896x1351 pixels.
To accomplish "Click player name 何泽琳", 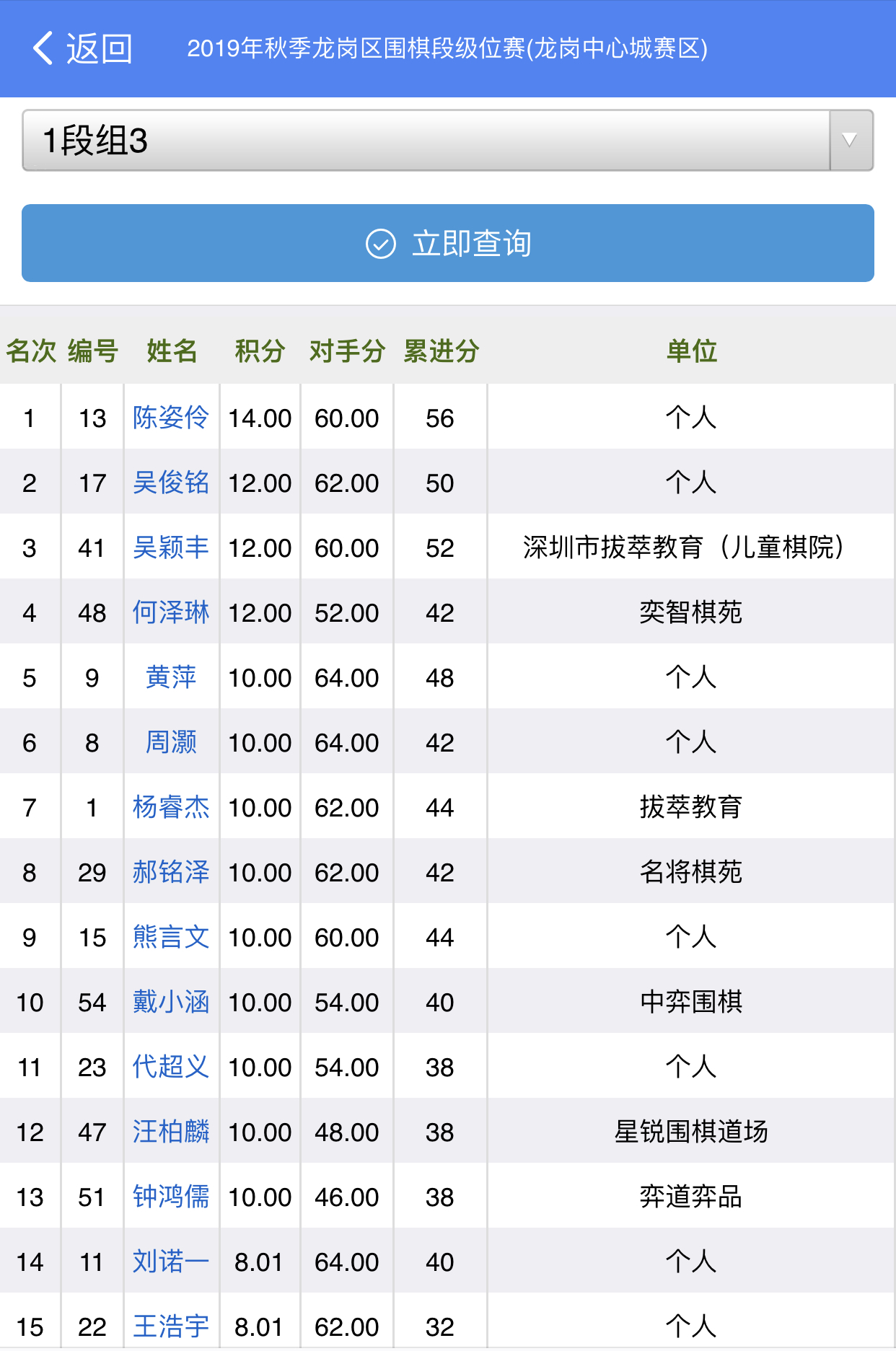I will 171,612.
